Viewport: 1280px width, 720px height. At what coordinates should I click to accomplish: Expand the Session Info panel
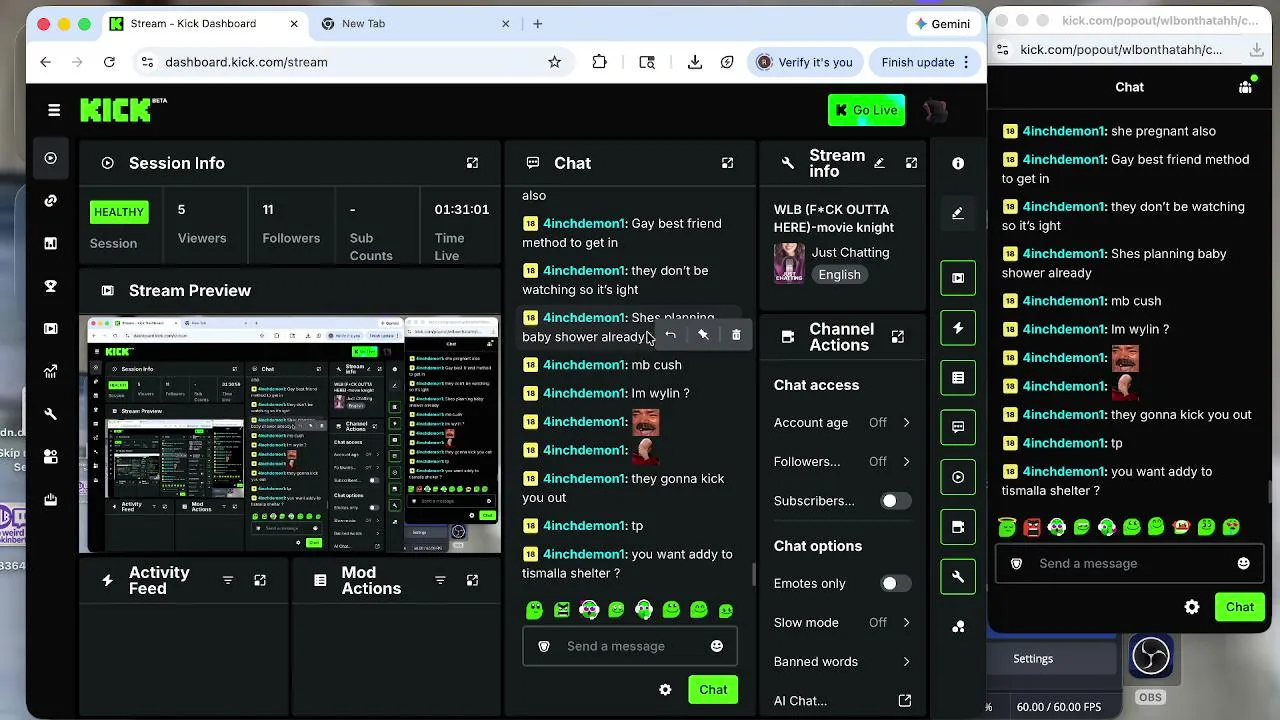[472, 163]
